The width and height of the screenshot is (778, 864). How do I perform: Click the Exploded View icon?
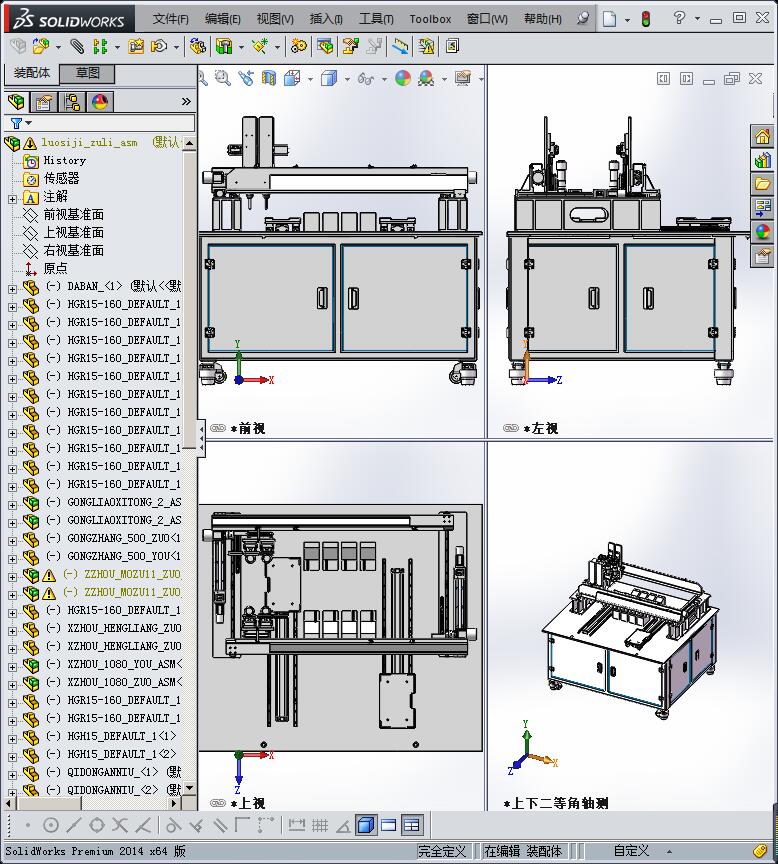[x=350, y=46]
